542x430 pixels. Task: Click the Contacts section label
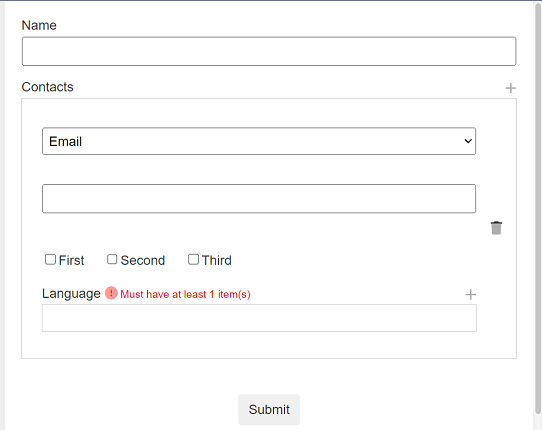tap(47, 87)
